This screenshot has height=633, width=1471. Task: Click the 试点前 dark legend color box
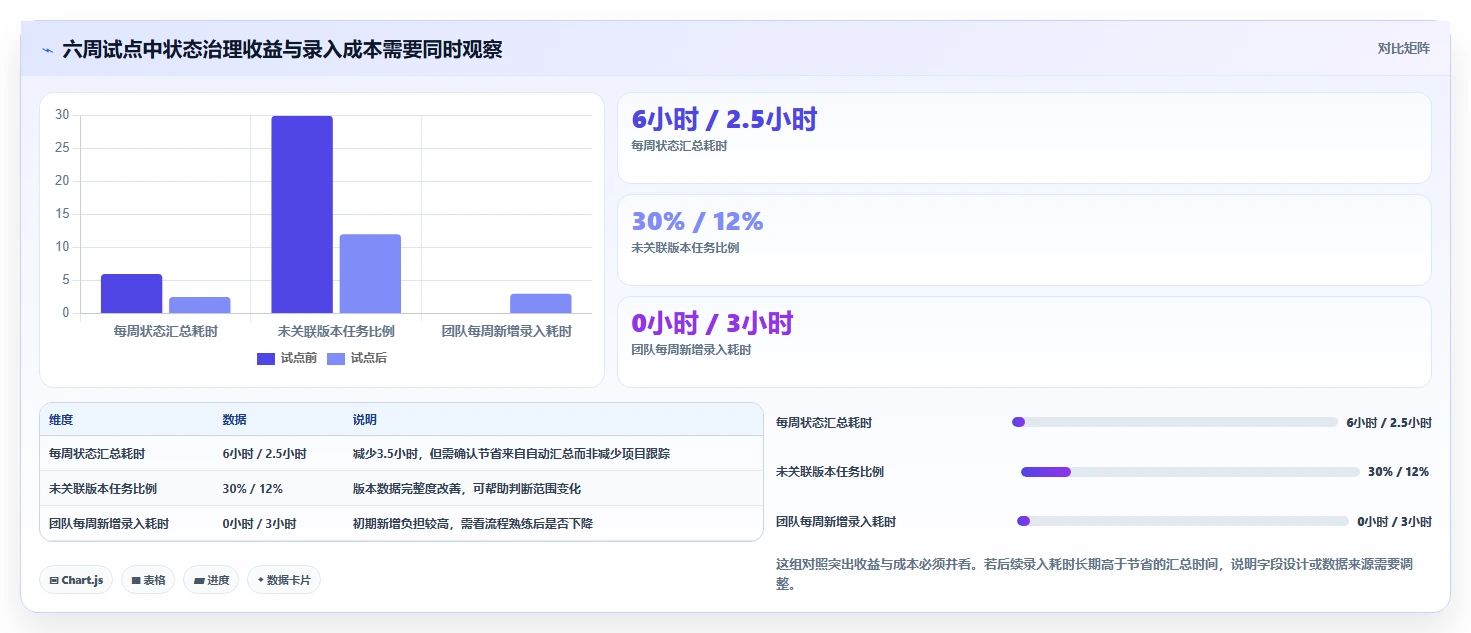(266, 358)
